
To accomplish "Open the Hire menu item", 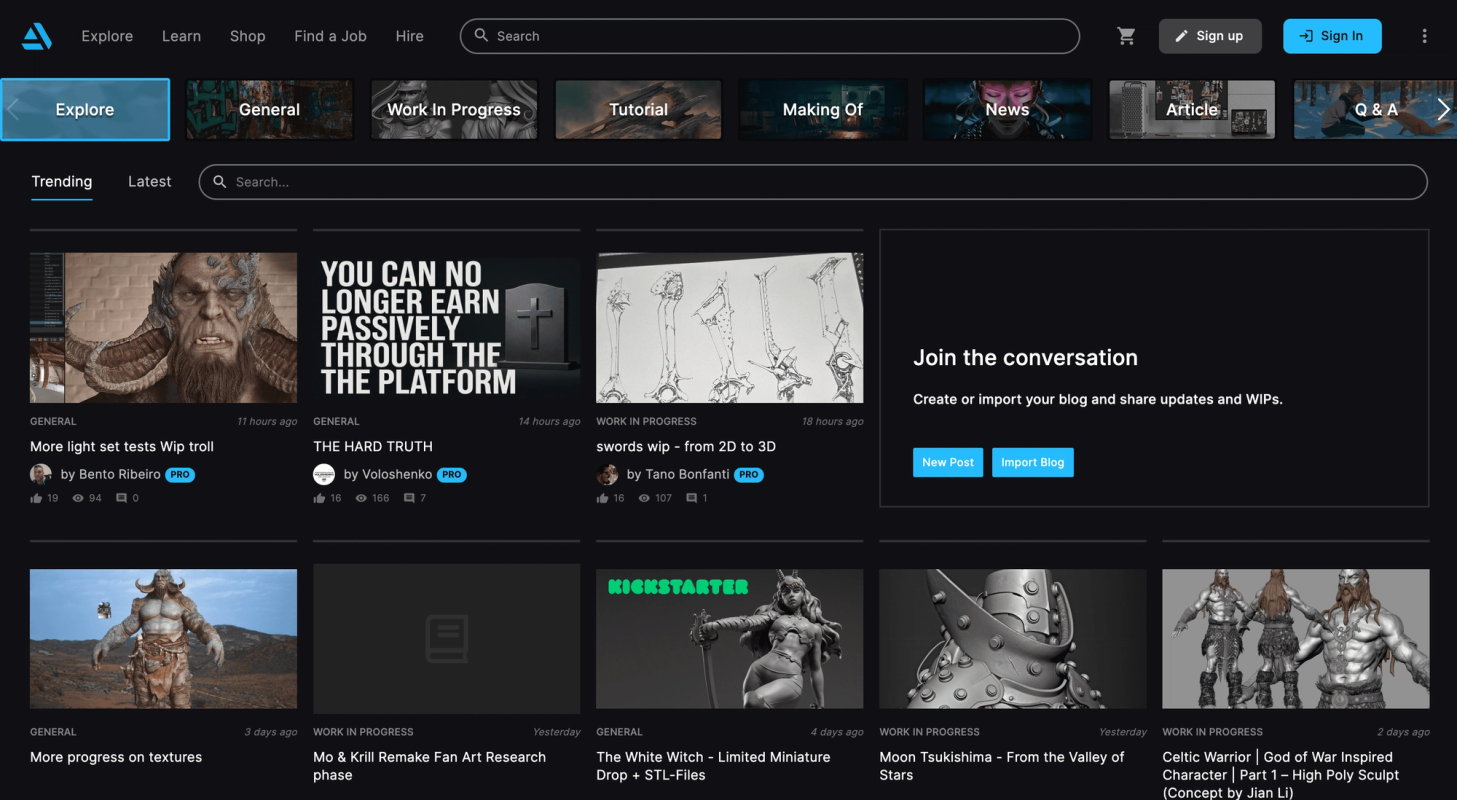I will [409, 36].
